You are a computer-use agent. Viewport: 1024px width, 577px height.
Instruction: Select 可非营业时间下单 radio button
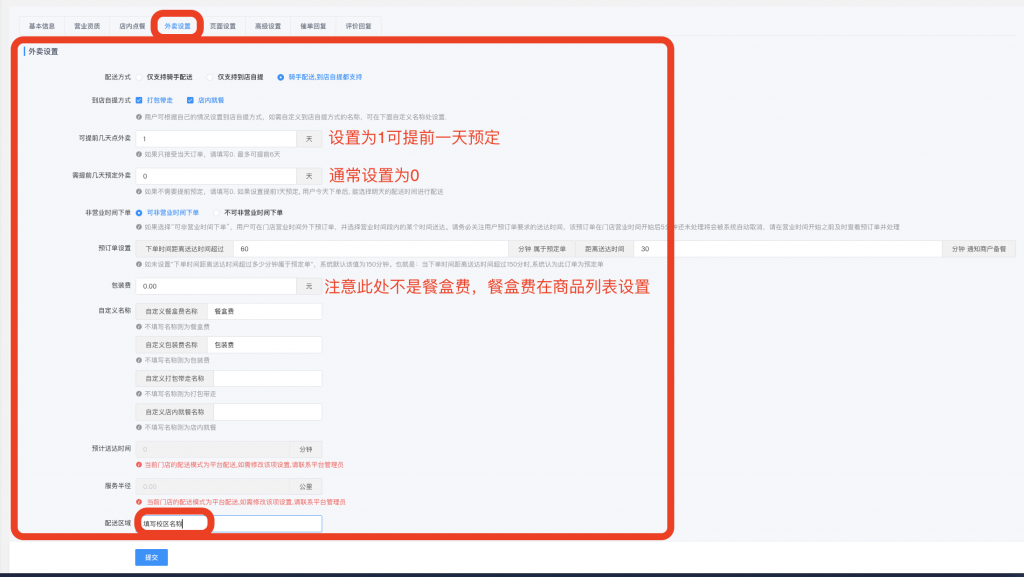click(141, 213)
